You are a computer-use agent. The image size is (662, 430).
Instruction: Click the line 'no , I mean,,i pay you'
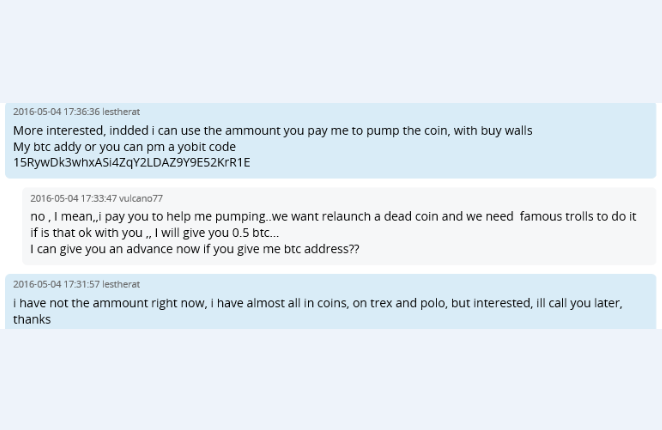point(333,216)
